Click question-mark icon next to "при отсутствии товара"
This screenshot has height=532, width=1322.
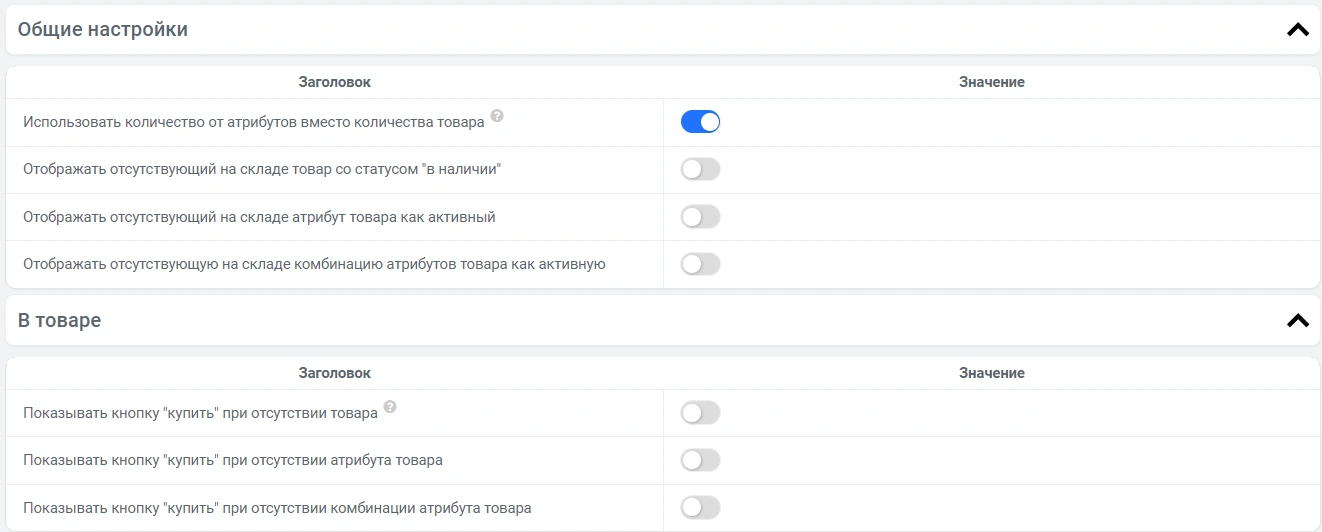pyautogui.click(x=390, y=407)
